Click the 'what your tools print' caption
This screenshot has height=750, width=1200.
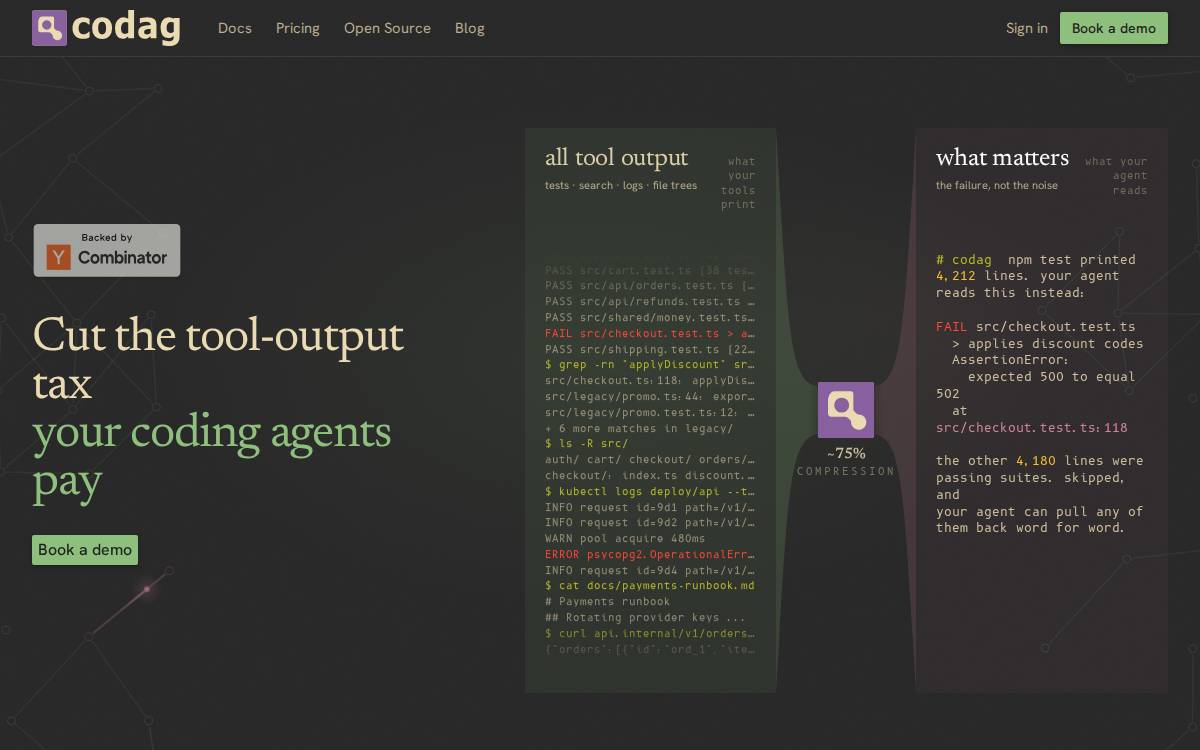[x=739, y=183]
